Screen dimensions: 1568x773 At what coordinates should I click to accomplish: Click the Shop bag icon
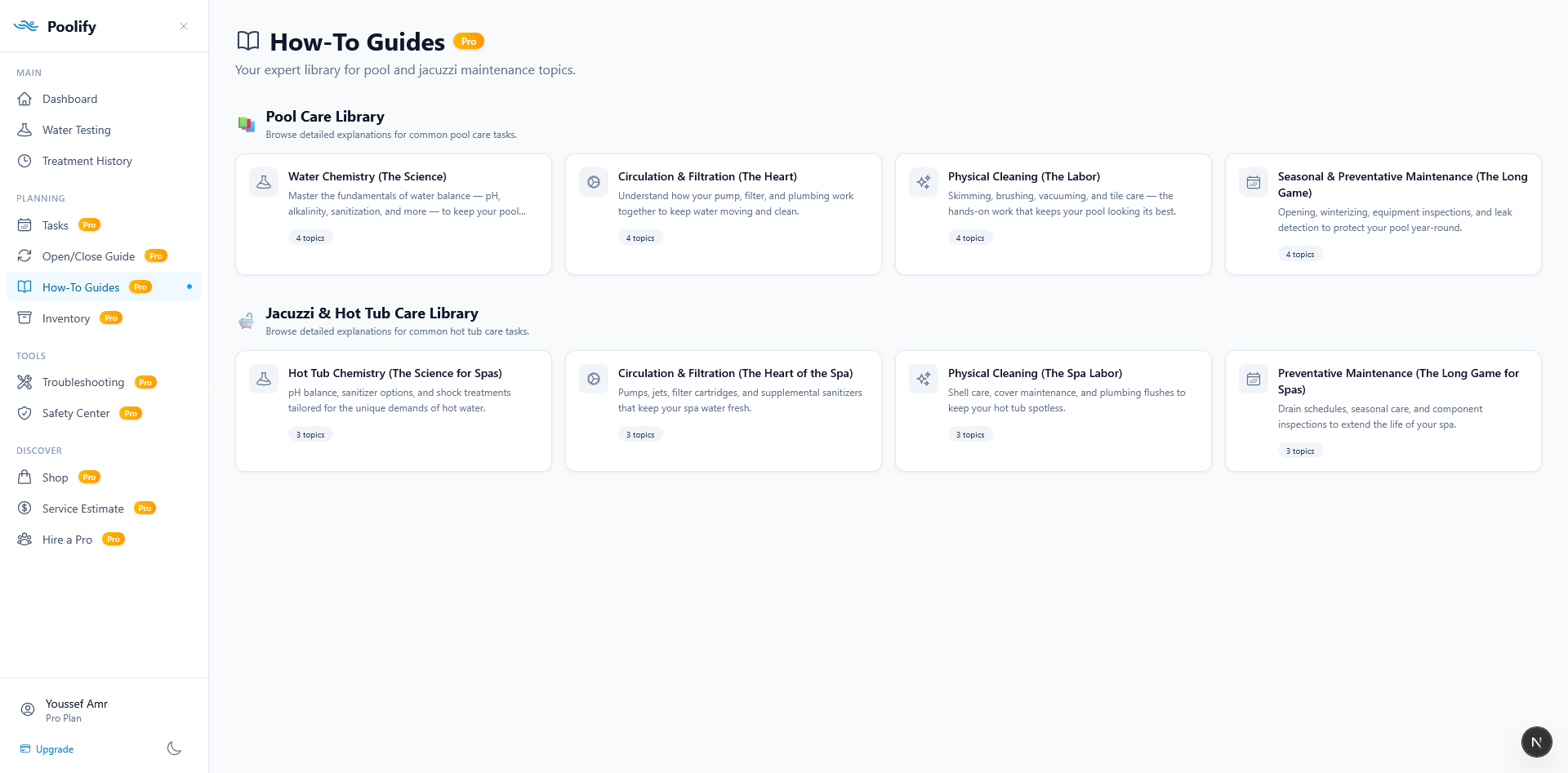[24, 478]
